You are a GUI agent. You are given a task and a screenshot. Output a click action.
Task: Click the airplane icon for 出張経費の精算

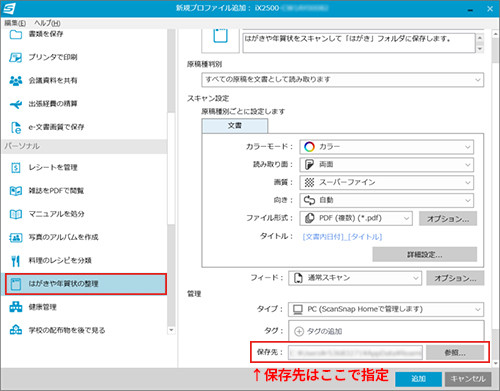[16, 104]
